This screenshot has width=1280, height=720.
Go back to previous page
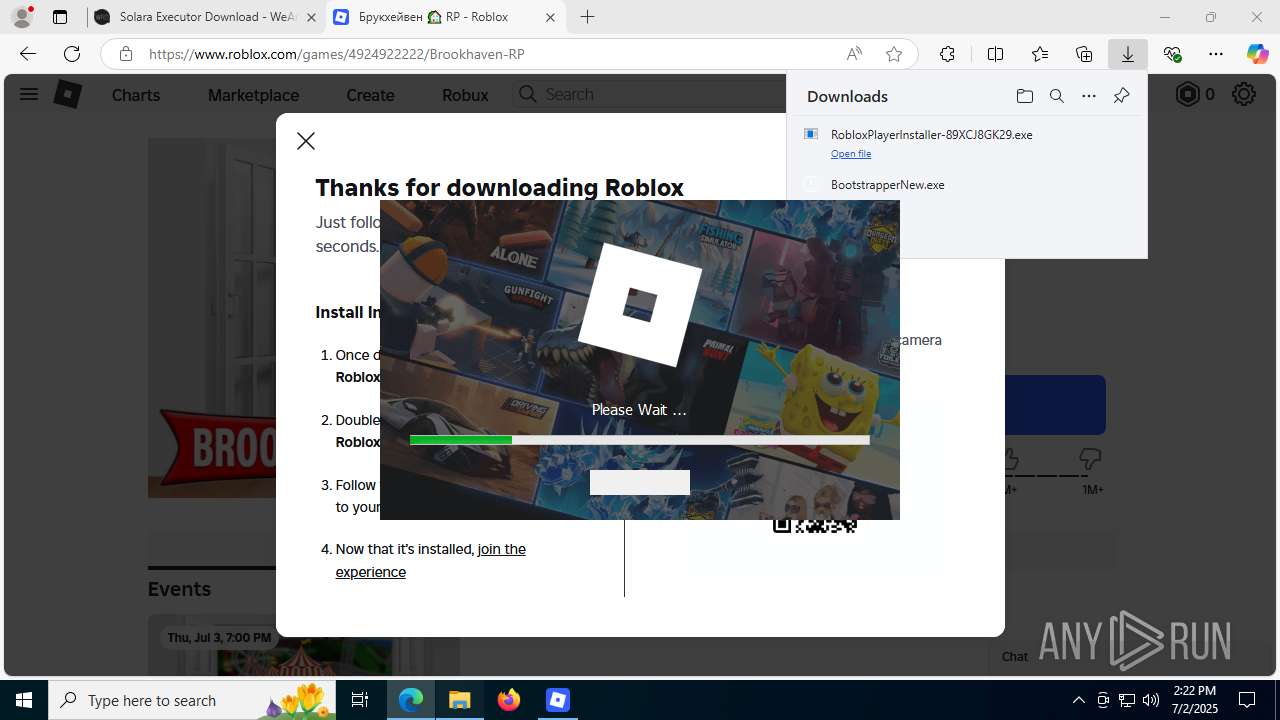(x=28, y=54)
